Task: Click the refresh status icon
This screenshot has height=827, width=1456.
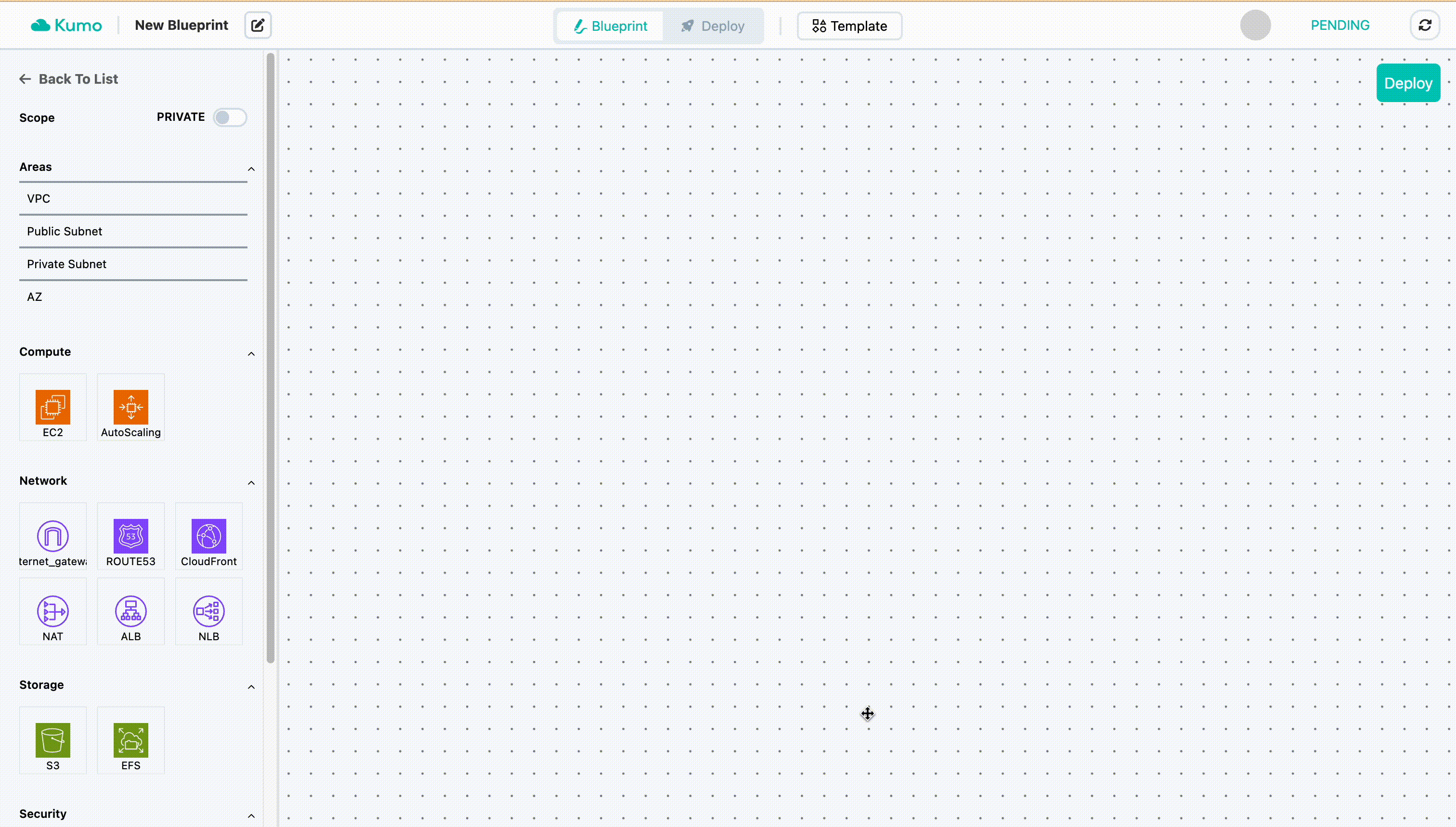Action: tap(1425, 25)
